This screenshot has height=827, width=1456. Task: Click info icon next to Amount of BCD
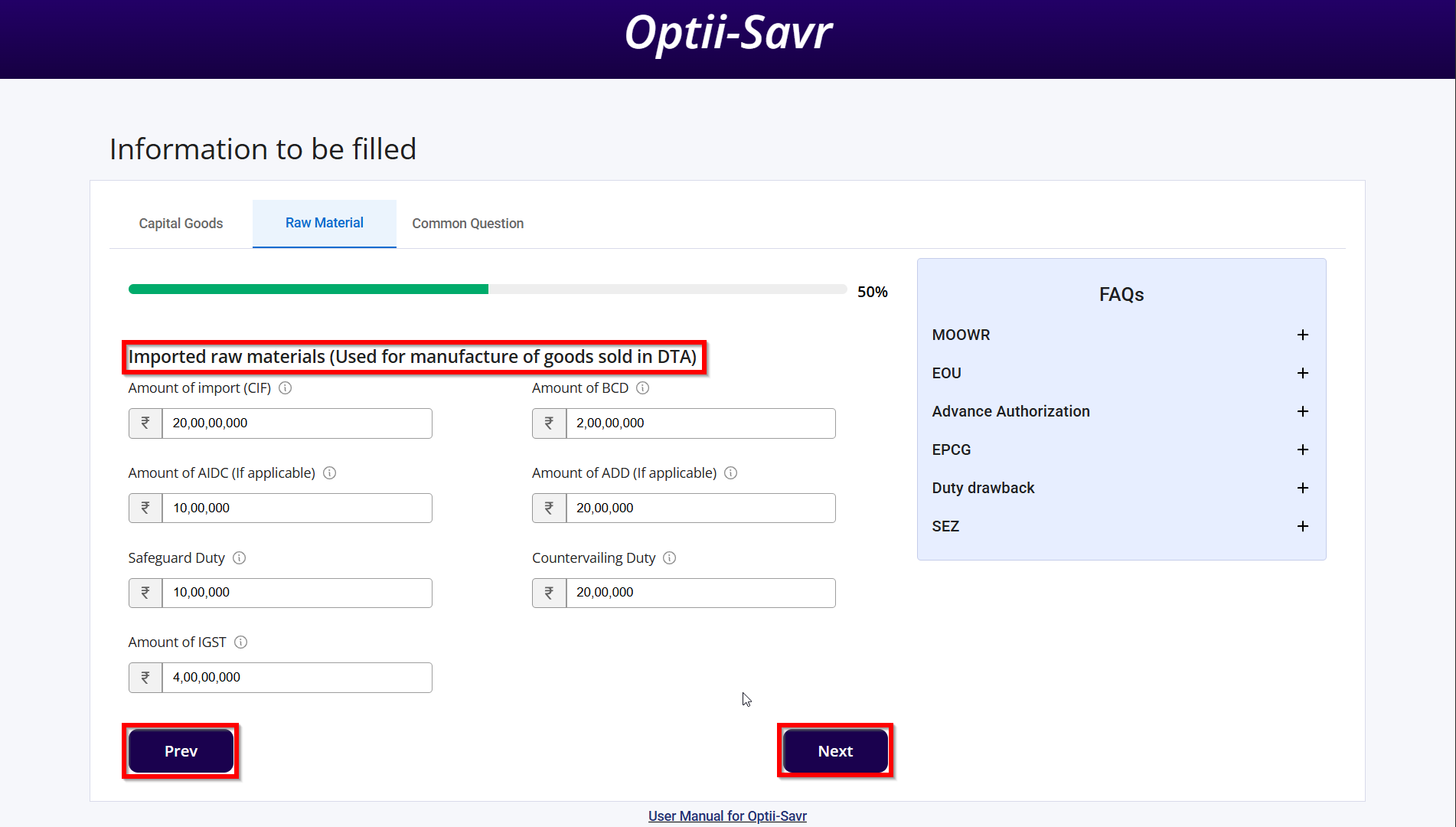(x=643, y=388)
